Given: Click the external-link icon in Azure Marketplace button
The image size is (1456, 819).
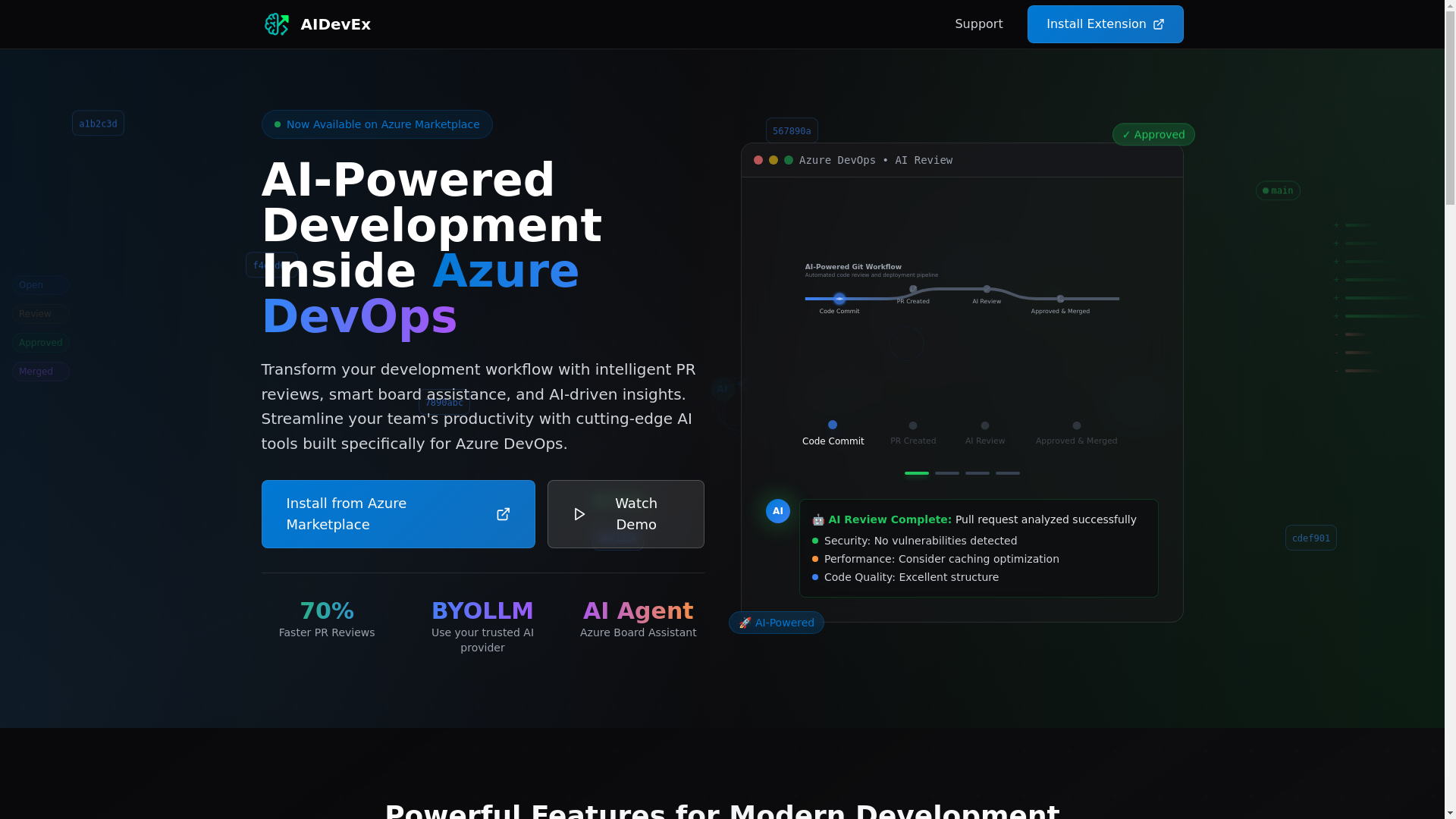Looking at the screenshot, I should (503, 514).
